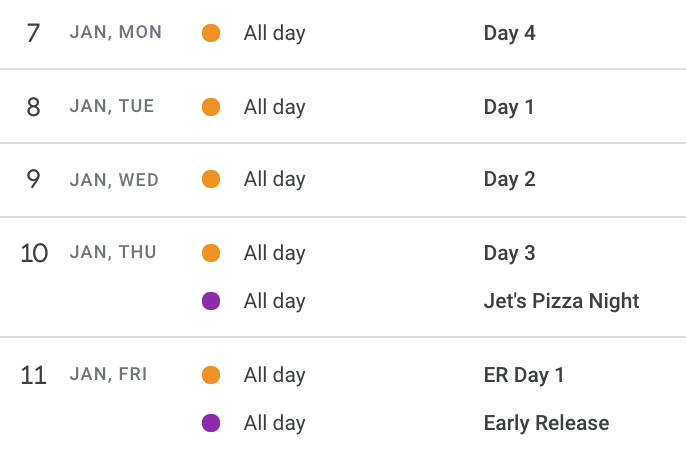Click the JAN, WED date label
686x452 pixels.
pyautogui.click(x=114, y=180)
